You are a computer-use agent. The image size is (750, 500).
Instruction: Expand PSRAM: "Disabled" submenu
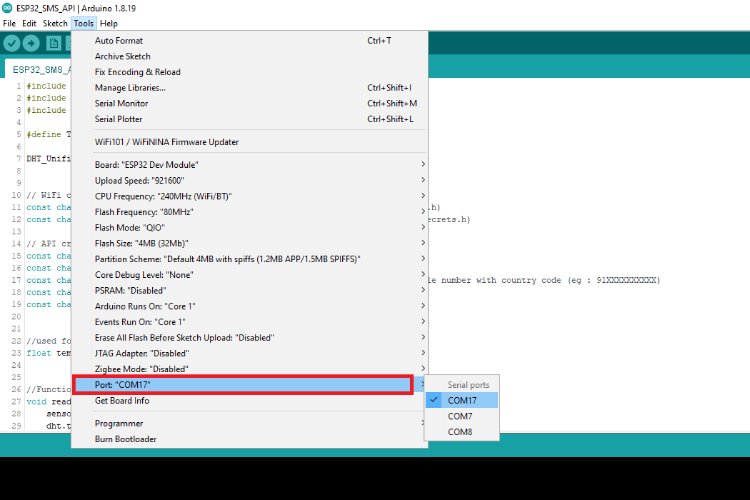tap(250, 290)
